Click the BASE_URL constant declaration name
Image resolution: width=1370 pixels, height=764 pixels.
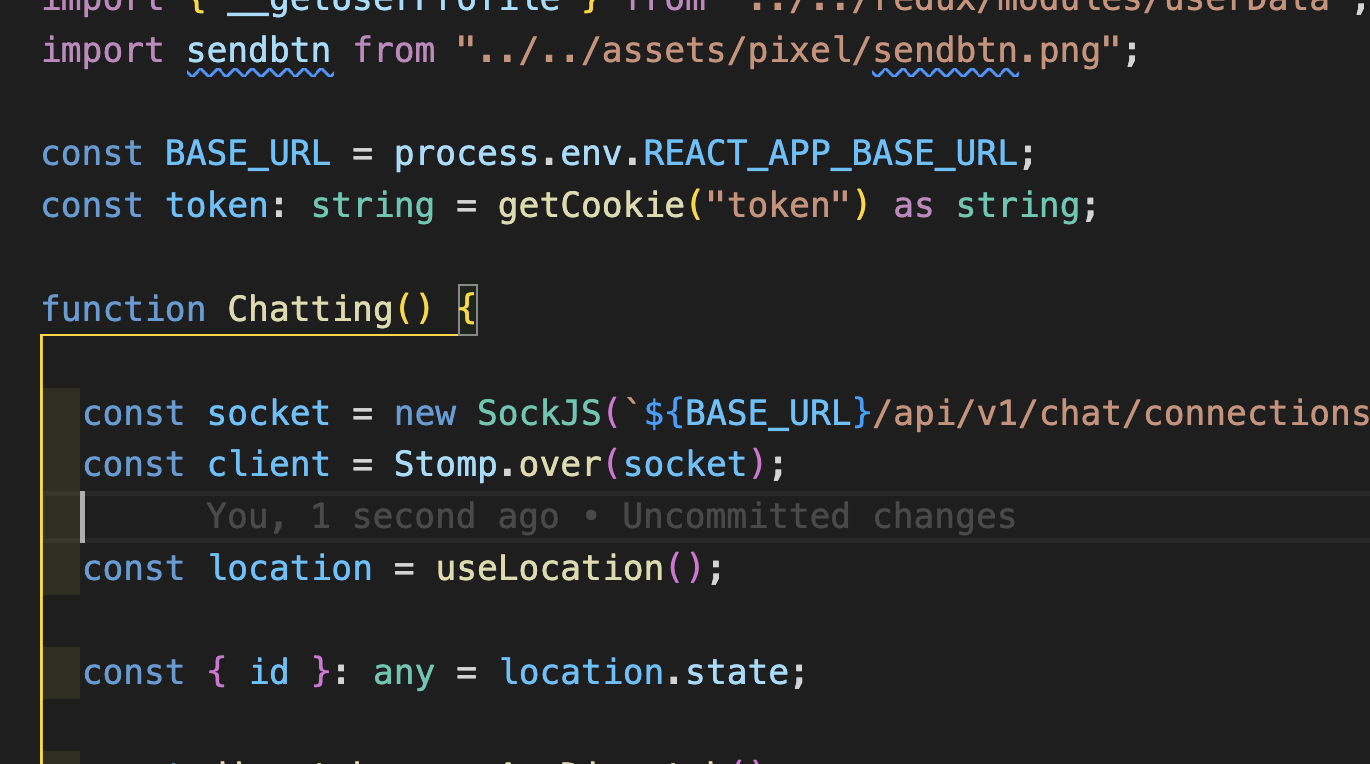click(x=247, y=154)
